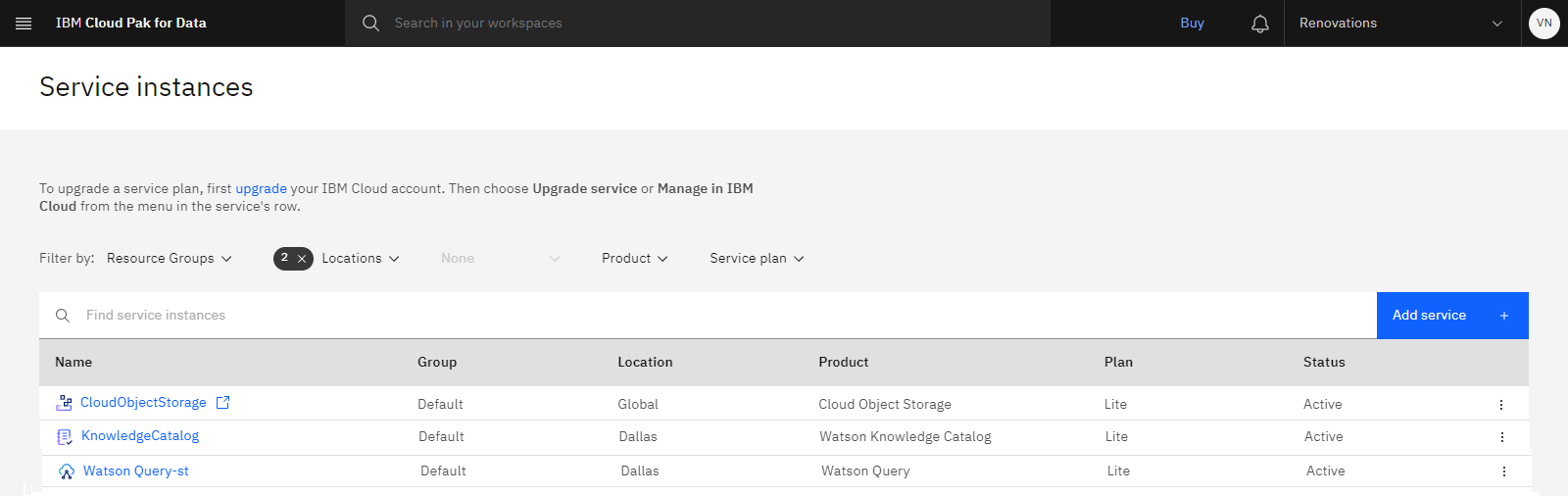
Task: Open the VN user avatar menu
Action: tap(1544, 23)
